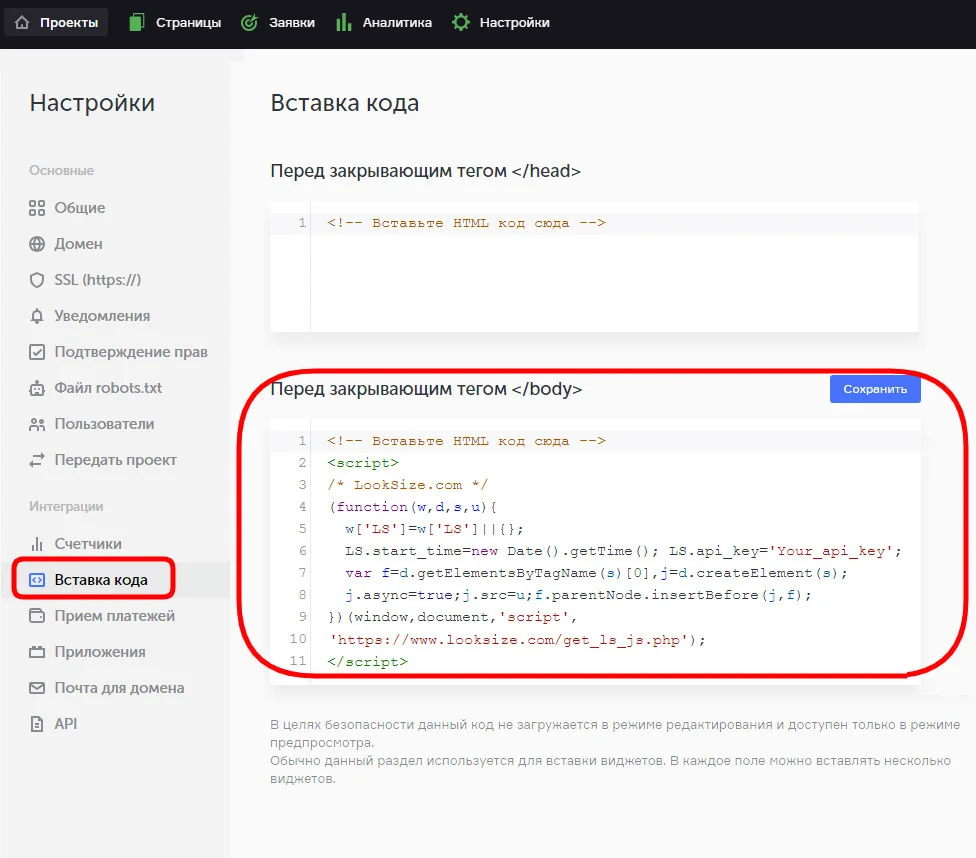Click line number 11 in body editor gutter

point(298,661)
